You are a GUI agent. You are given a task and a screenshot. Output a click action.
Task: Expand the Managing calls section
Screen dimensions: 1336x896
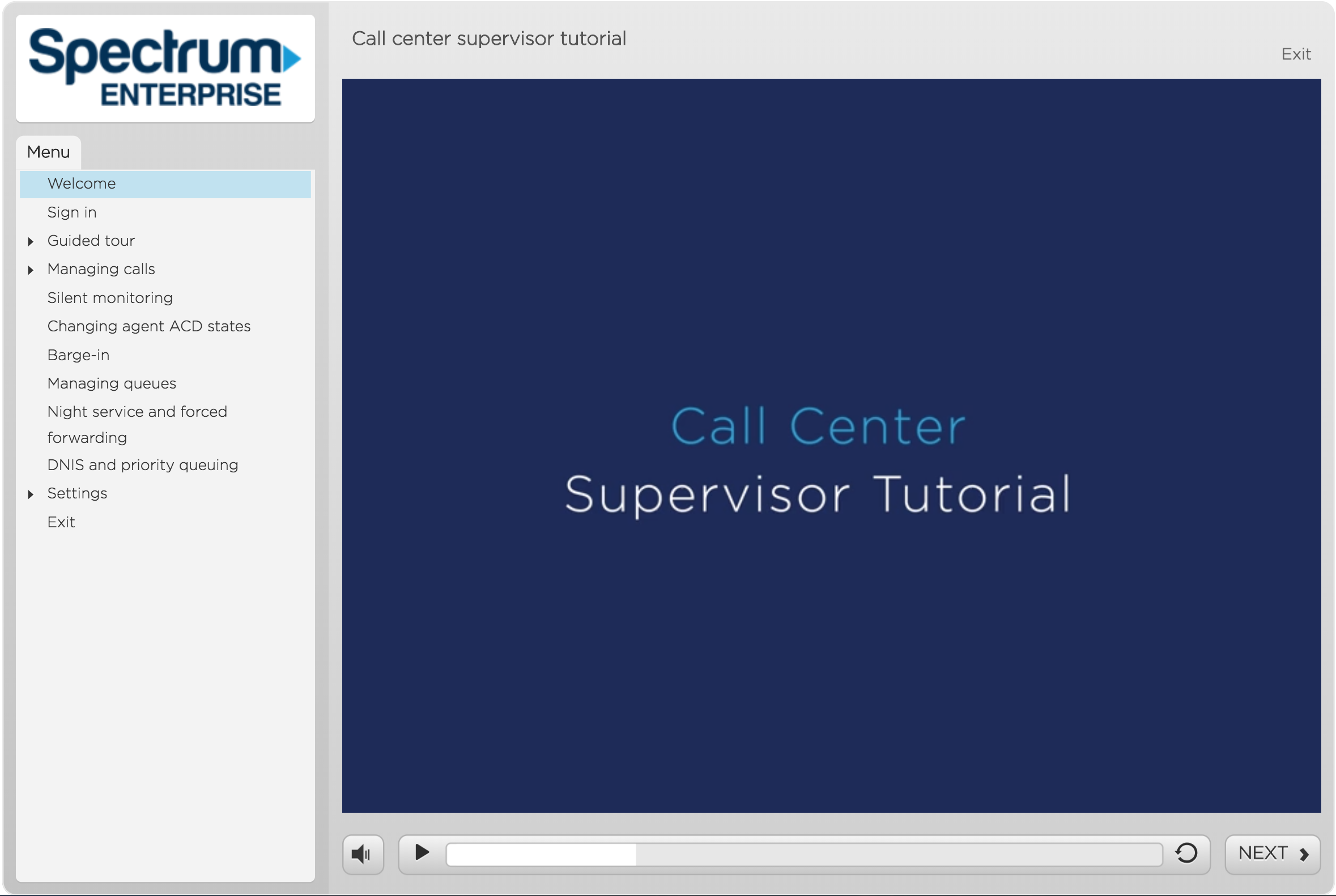coord(31,270)
